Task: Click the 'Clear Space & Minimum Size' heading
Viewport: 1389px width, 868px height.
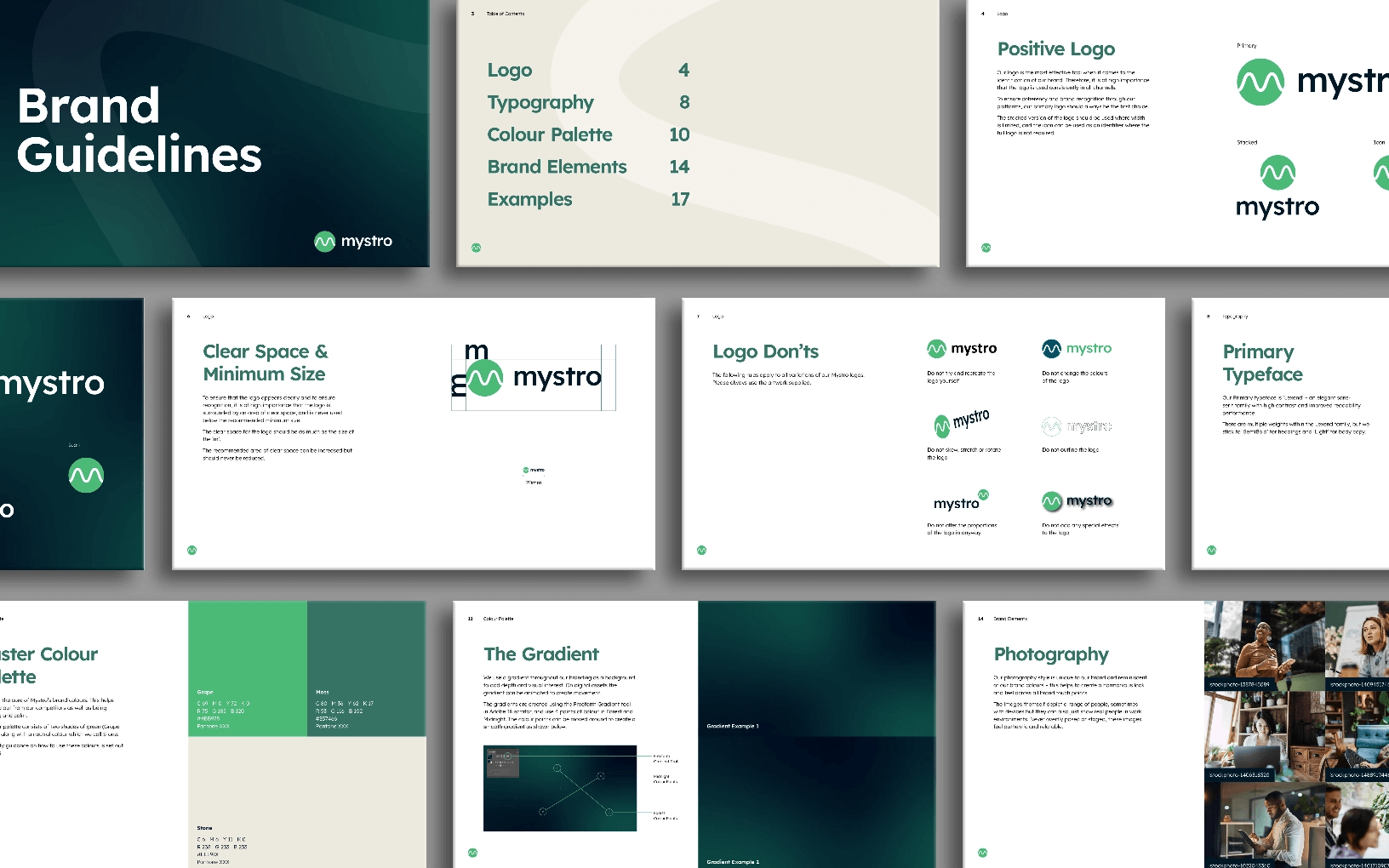Action: tap(265, 363)
